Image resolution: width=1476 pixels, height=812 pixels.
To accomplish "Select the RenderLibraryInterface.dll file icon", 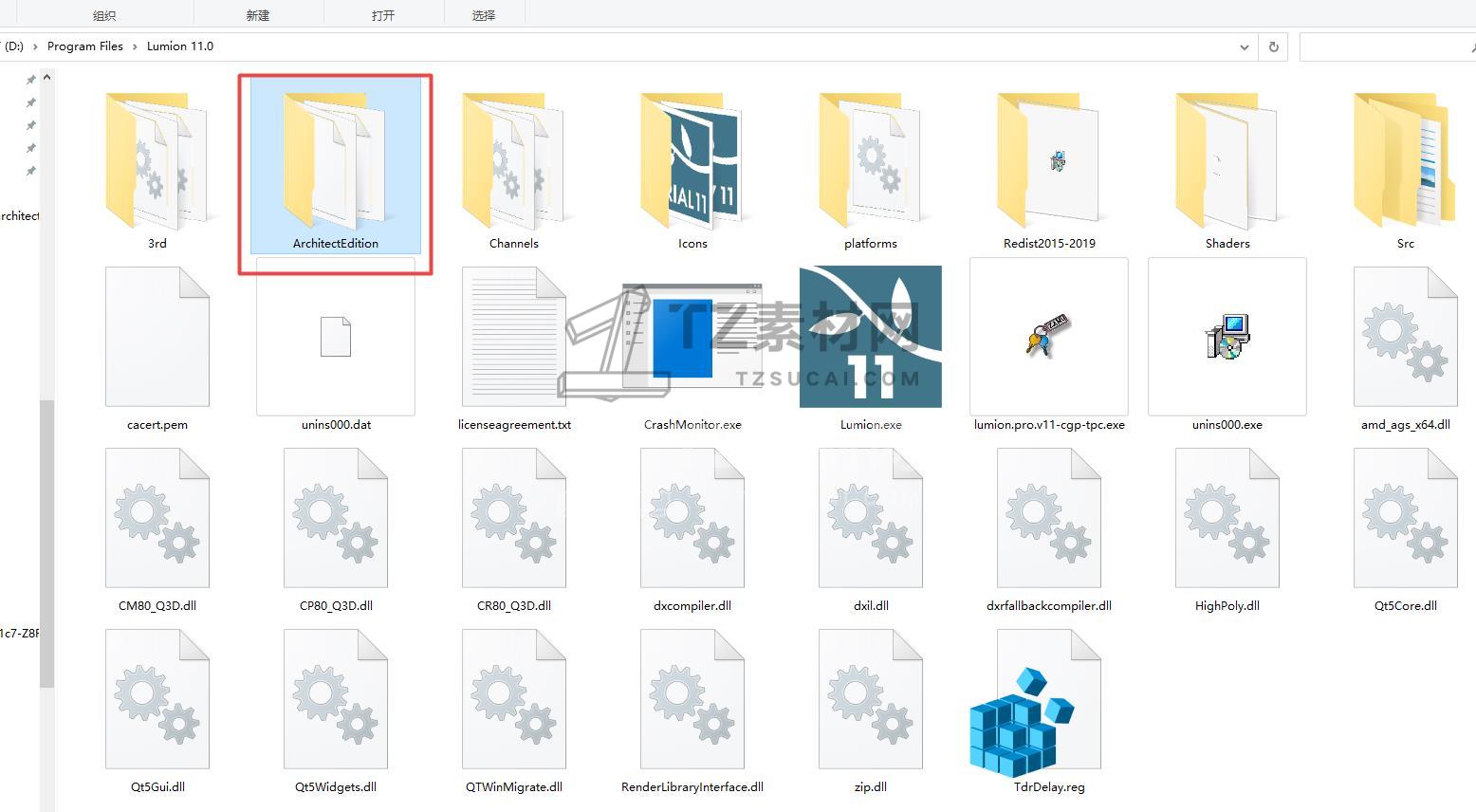I will (692, 699).
